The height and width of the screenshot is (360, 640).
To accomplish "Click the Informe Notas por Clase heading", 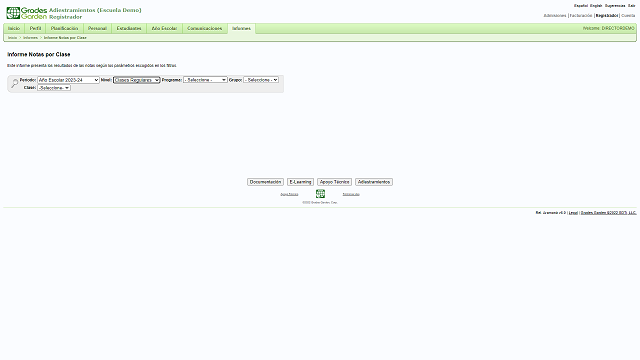I will [39, 54].
